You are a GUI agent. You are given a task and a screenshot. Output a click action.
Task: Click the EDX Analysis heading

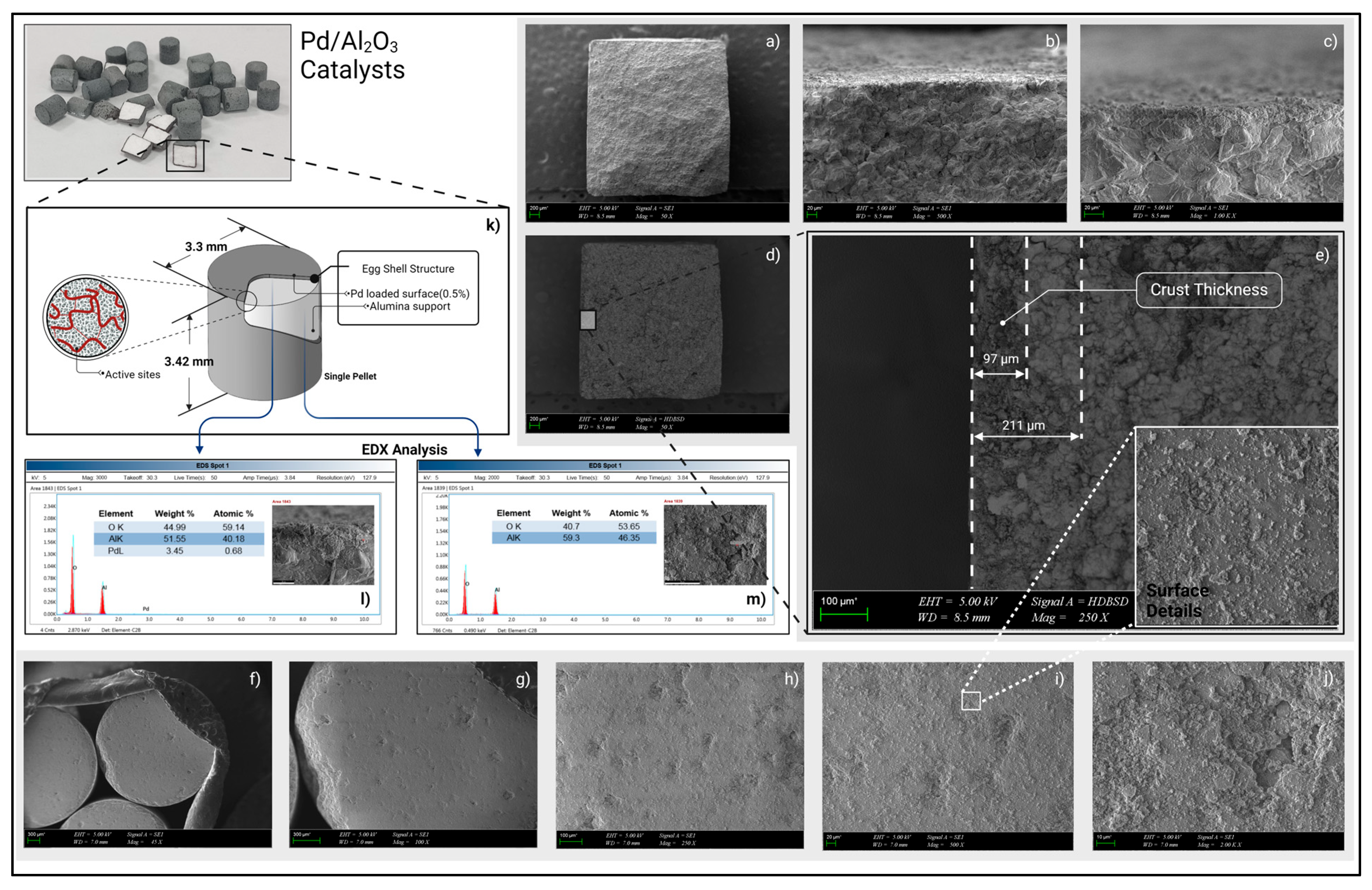(404, 450)
